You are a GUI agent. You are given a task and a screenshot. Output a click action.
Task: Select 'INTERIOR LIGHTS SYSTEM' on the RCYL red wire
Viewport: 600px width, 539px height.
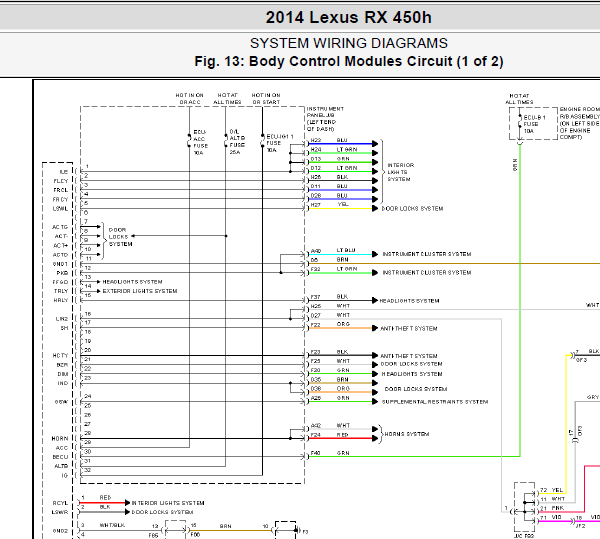tap(168, 503)
